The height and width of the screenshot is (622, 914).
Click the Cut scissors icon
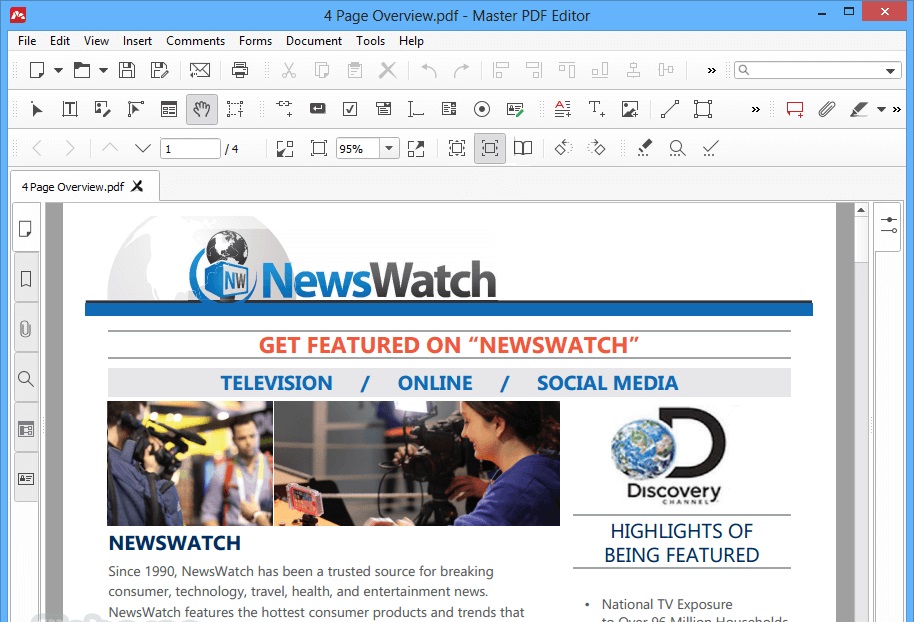[x=289, y=71]
